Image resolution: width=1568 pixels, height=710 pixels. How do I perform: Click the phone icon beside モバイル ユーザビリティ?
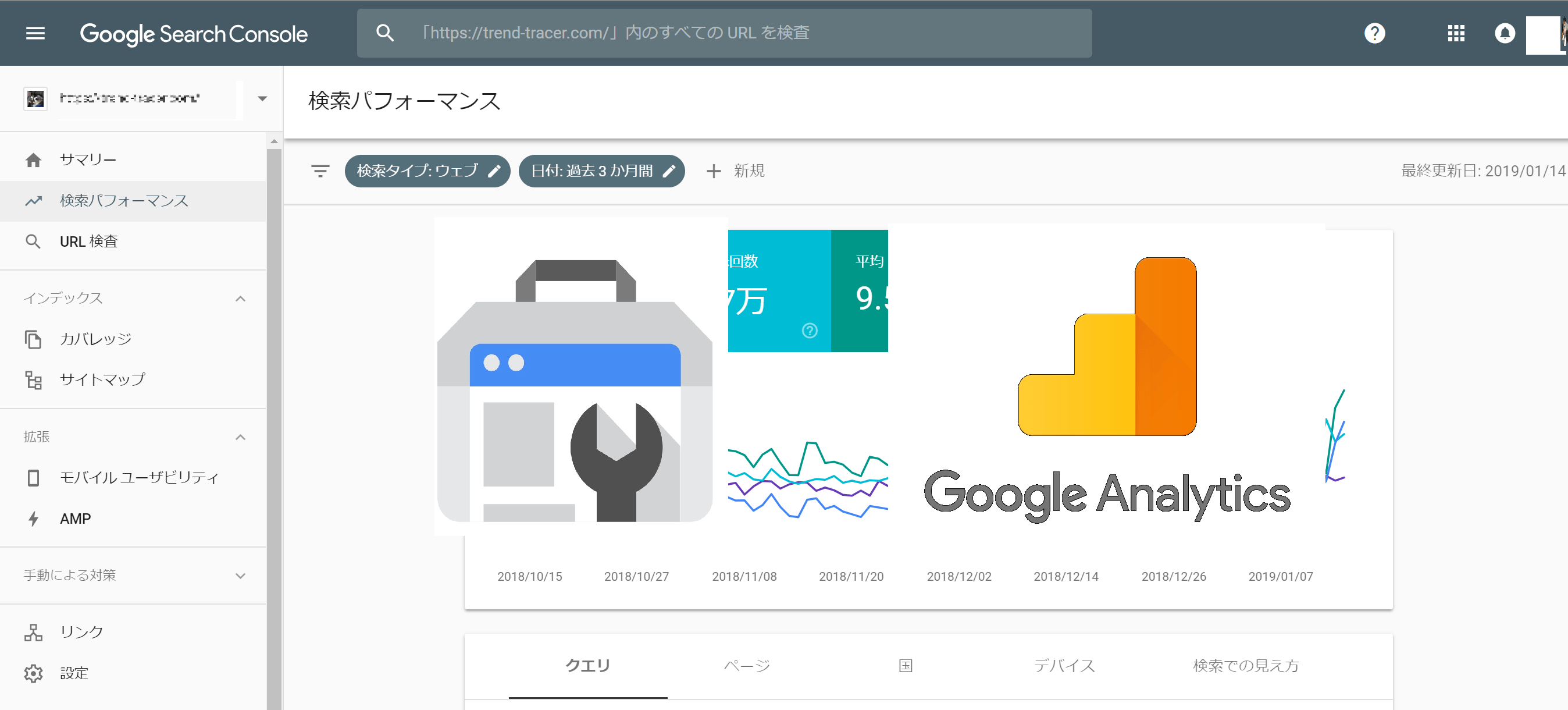[34, 478]
